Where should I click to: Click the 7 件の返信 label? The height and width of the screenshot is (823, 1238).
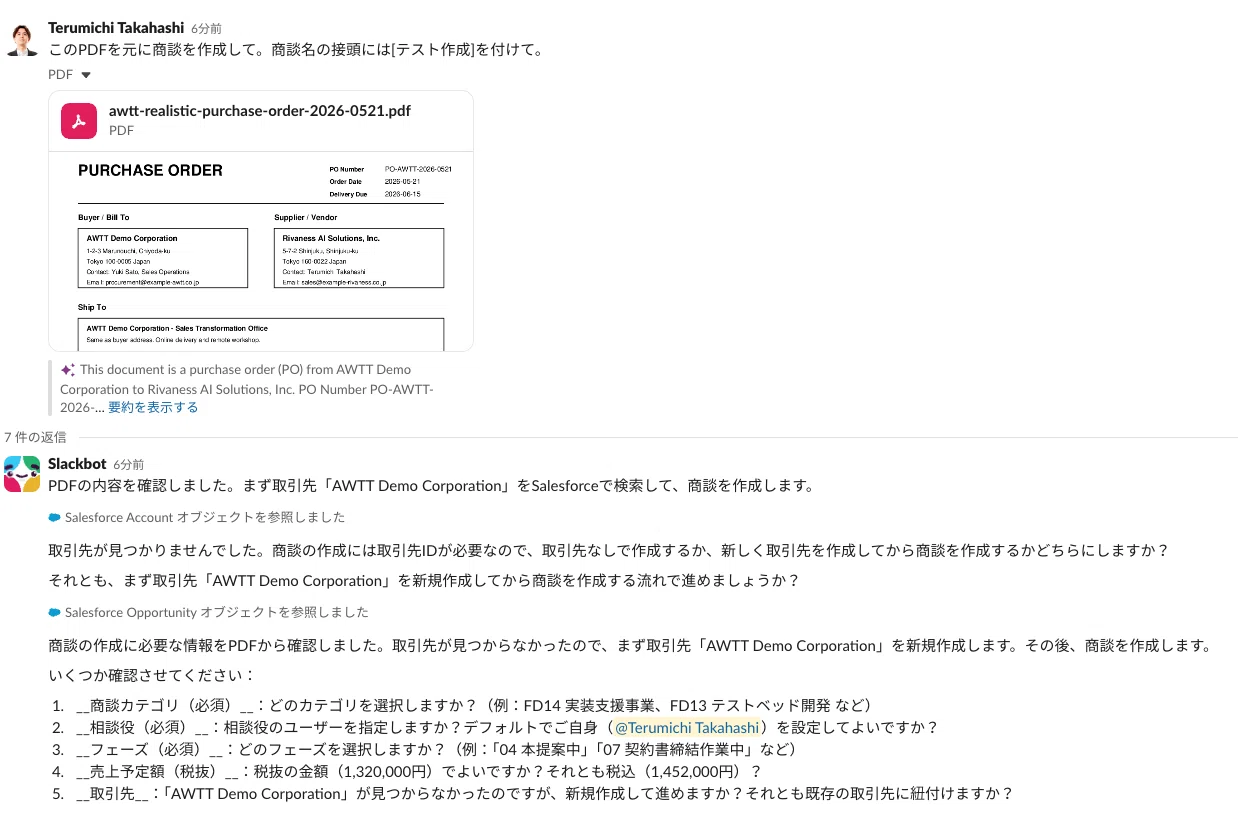coord(35,437)
